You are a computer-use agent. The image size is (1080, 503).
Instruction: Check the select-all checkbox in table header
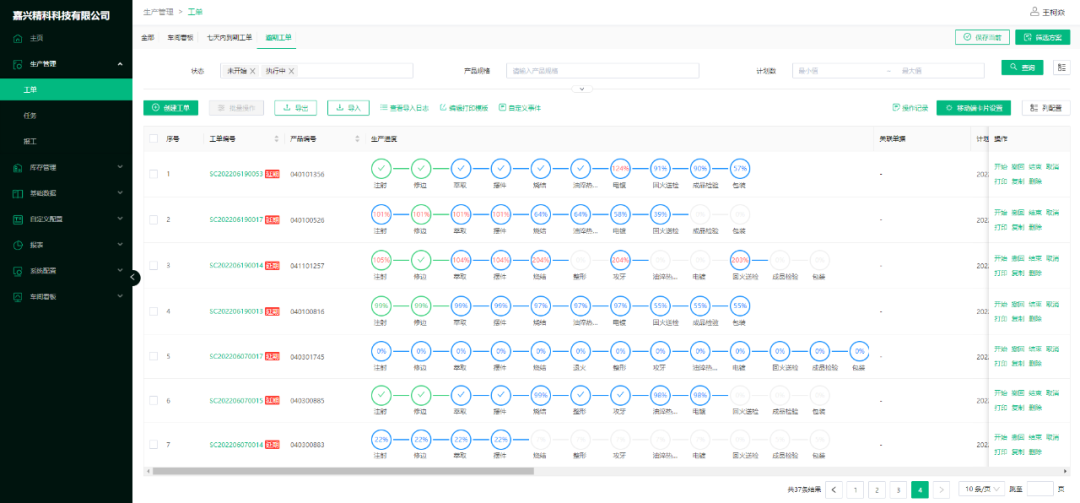pos(153,139)
